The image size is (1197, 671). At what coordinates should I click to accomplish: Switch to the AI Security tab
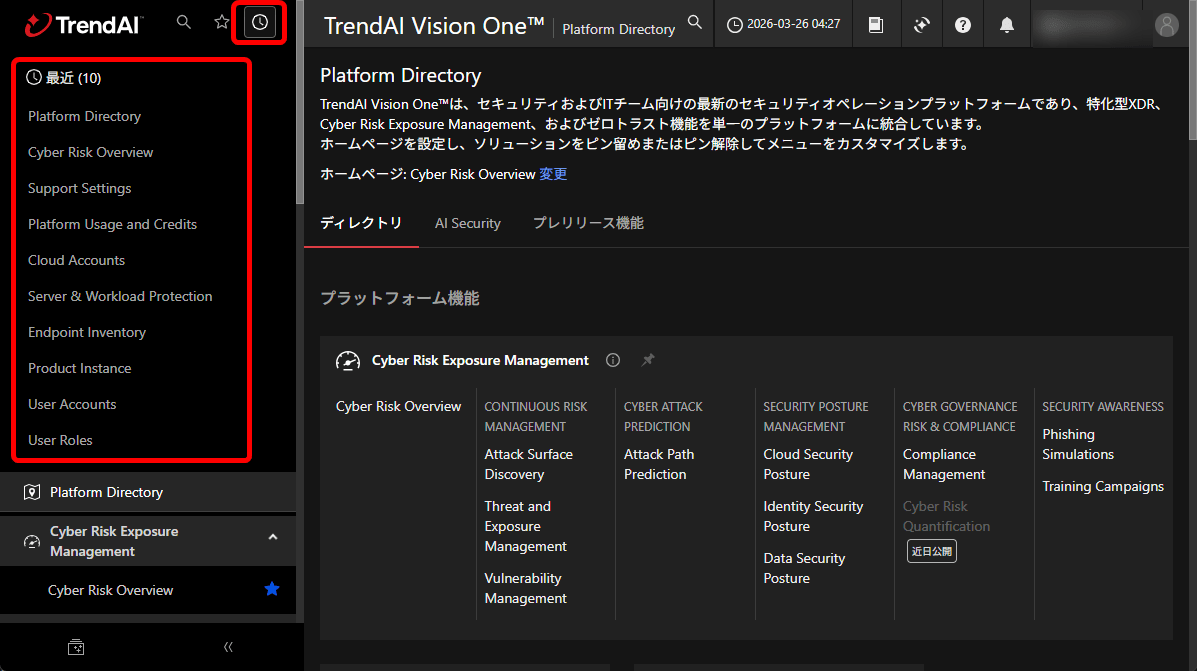467,223
